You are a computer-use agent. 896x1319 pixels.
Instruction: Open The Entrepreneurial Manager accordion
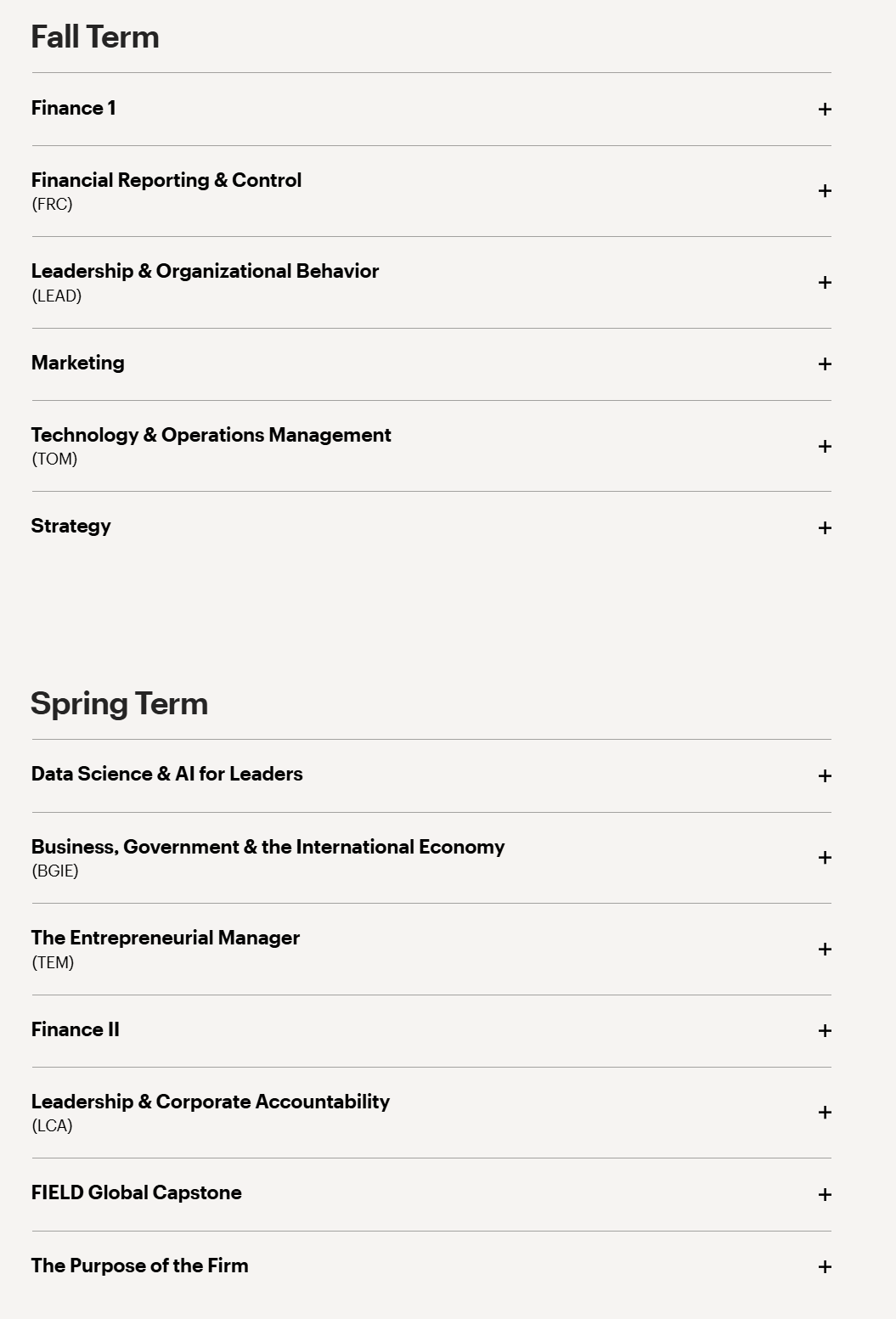[x=824, y=950]
